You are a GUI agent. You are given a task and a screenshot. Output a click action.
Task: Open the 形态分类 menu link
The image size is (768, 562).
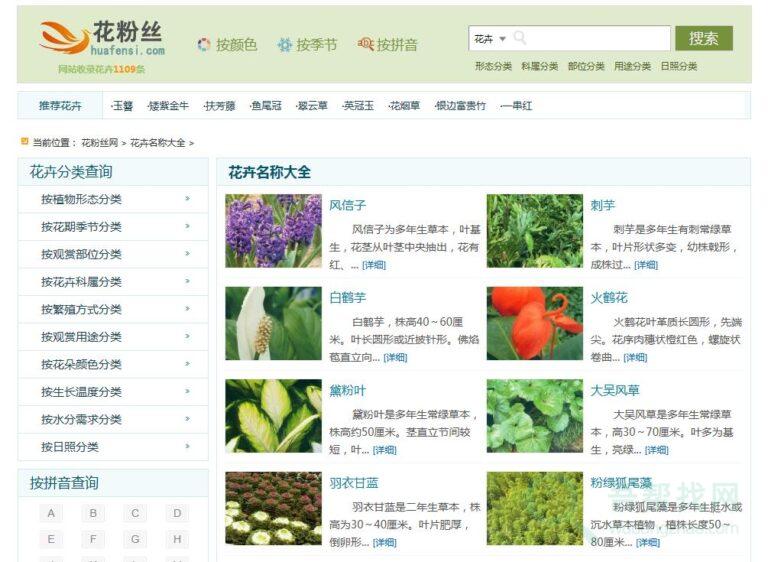pos(493,67)
